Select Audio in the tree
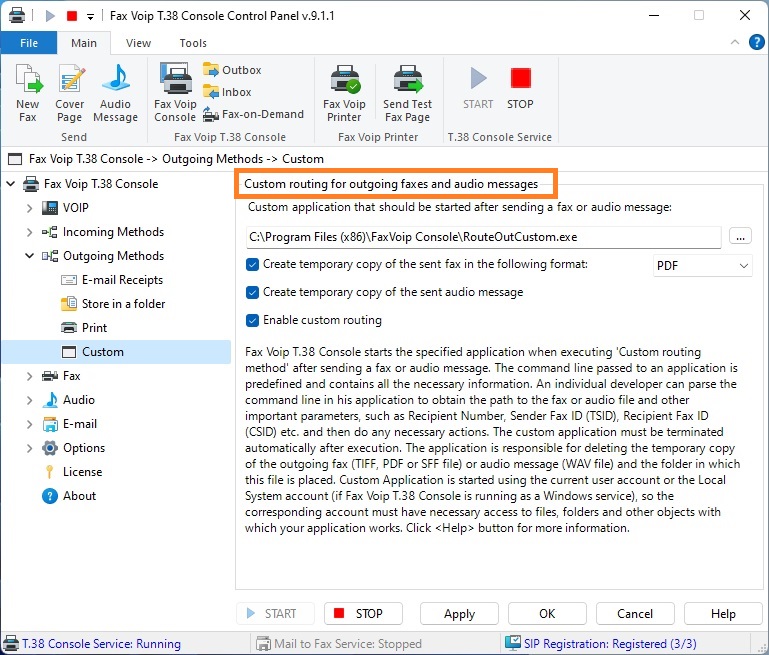 pyautogui.click(x=68, y=400)
